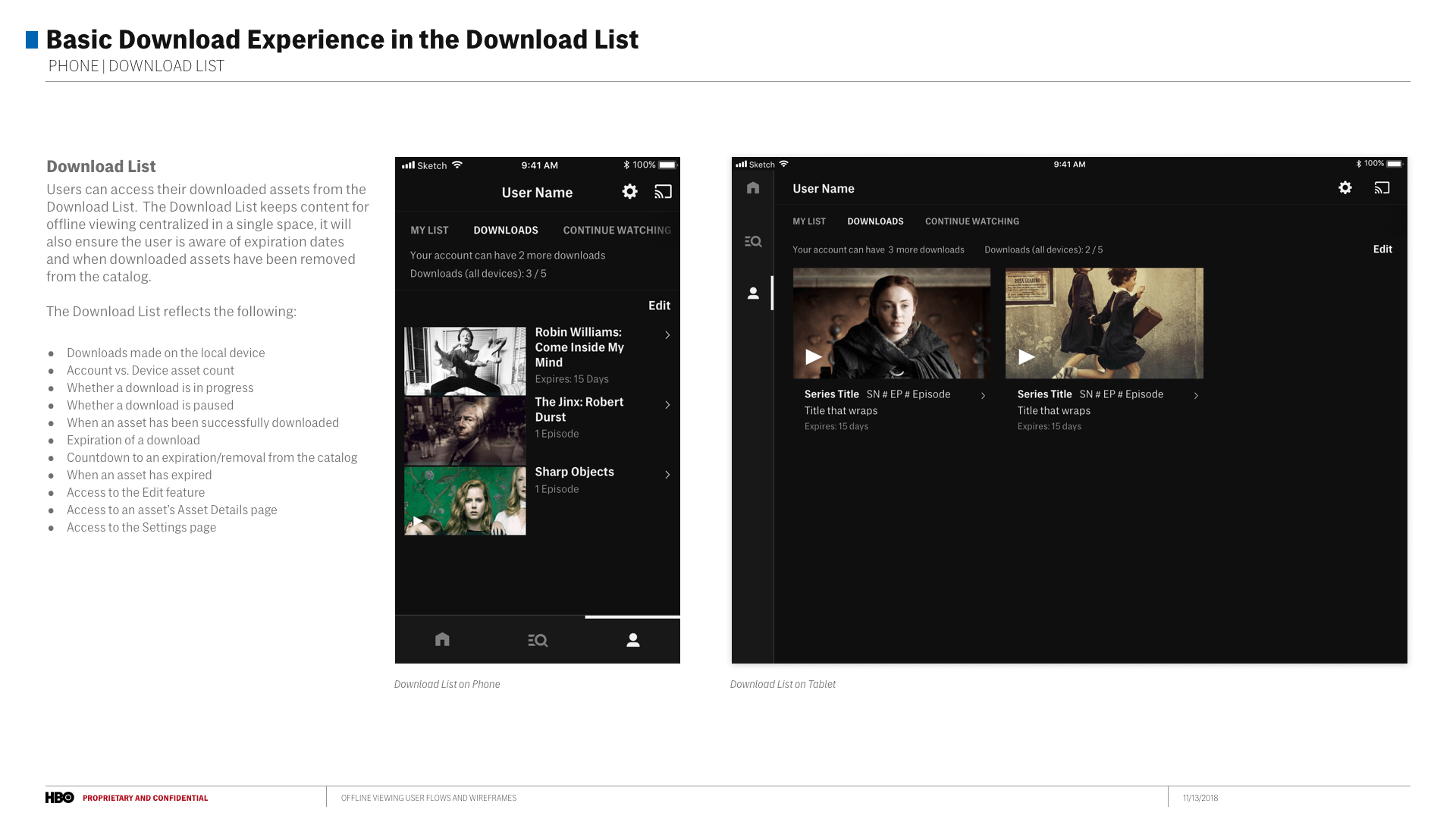This screenshot has height=819, width=1456.
Task: Select profile icon in phone bottom bar
Action: click(633, 641)
